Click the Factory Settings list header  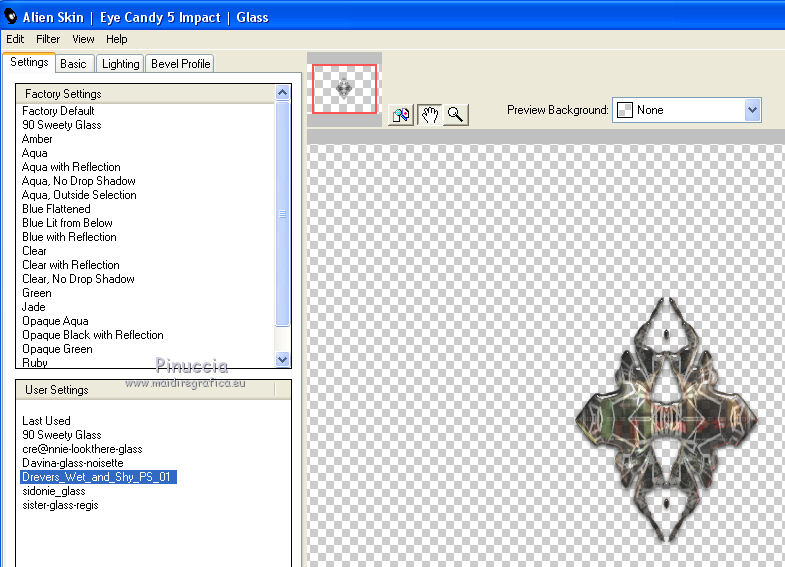coord(146,94)
